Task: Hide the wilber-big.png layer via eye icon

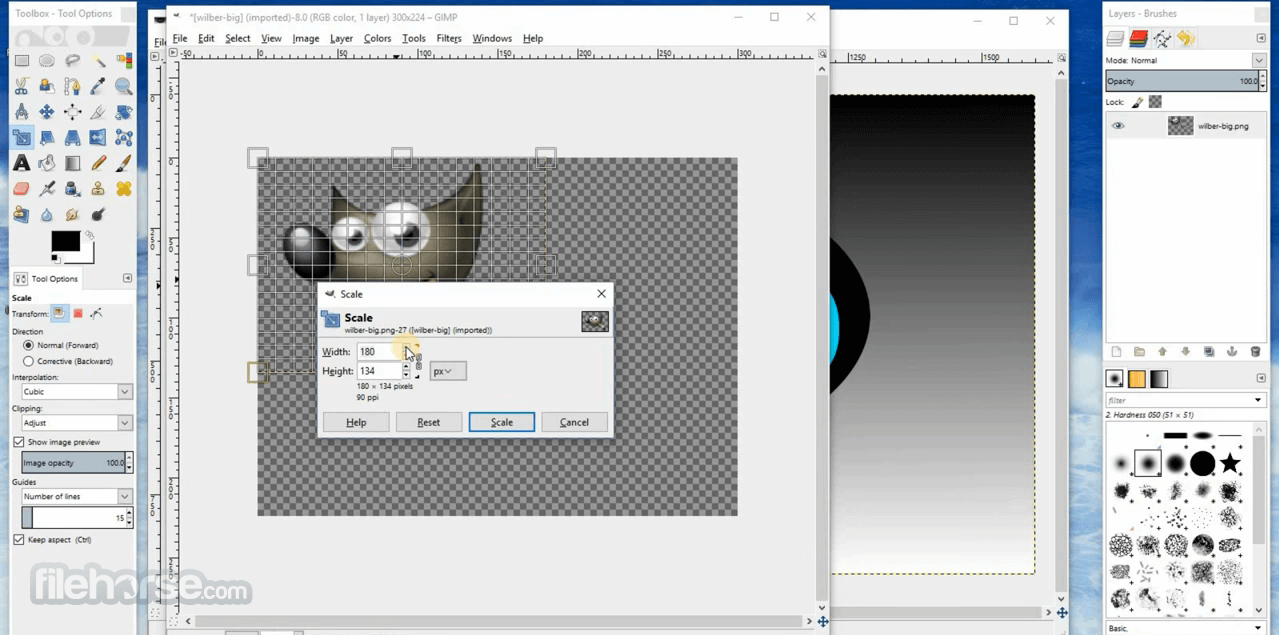Action: 1118,126
